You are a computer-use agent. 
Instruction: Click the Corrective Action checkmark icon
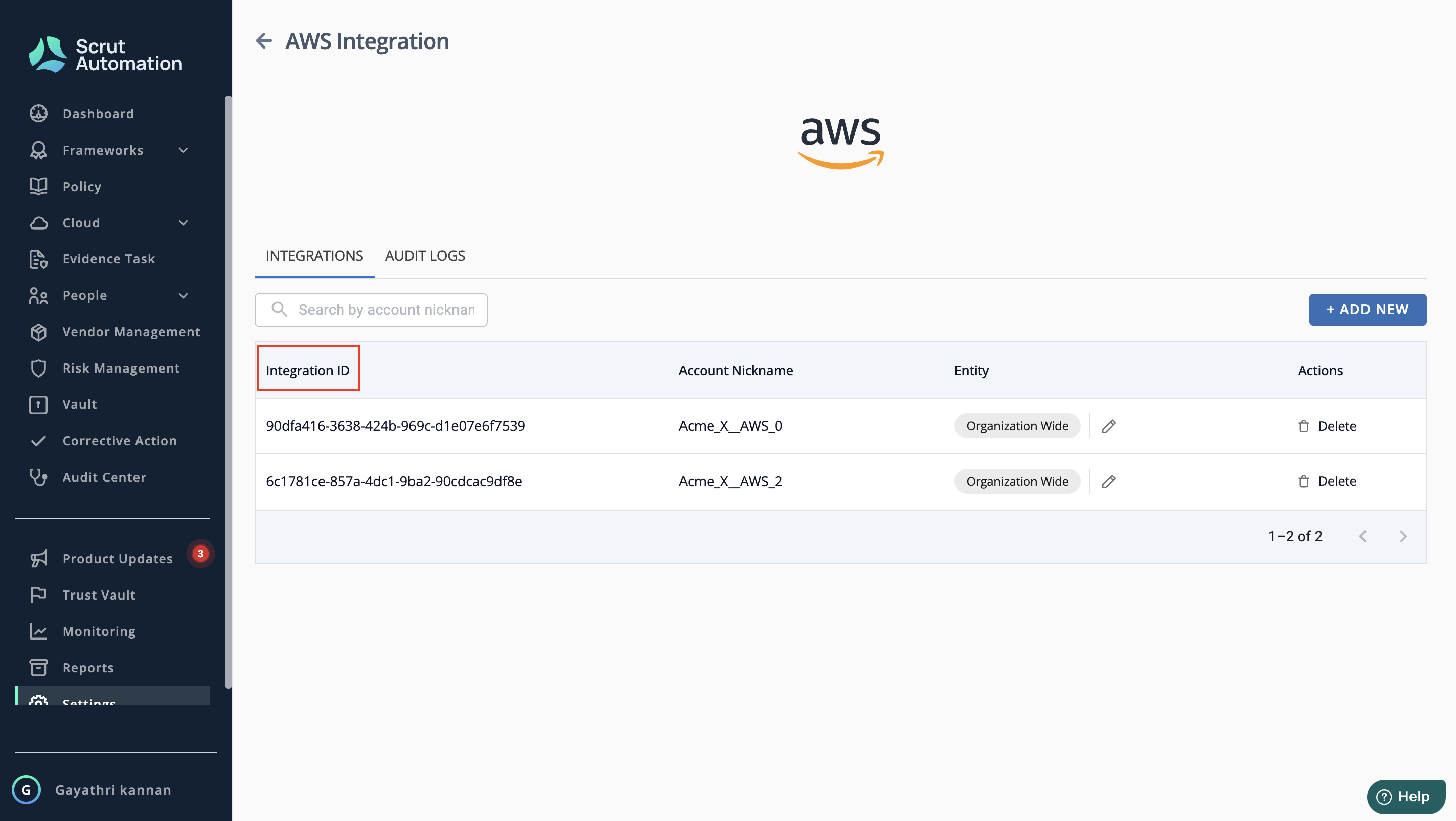pos(38,441)
